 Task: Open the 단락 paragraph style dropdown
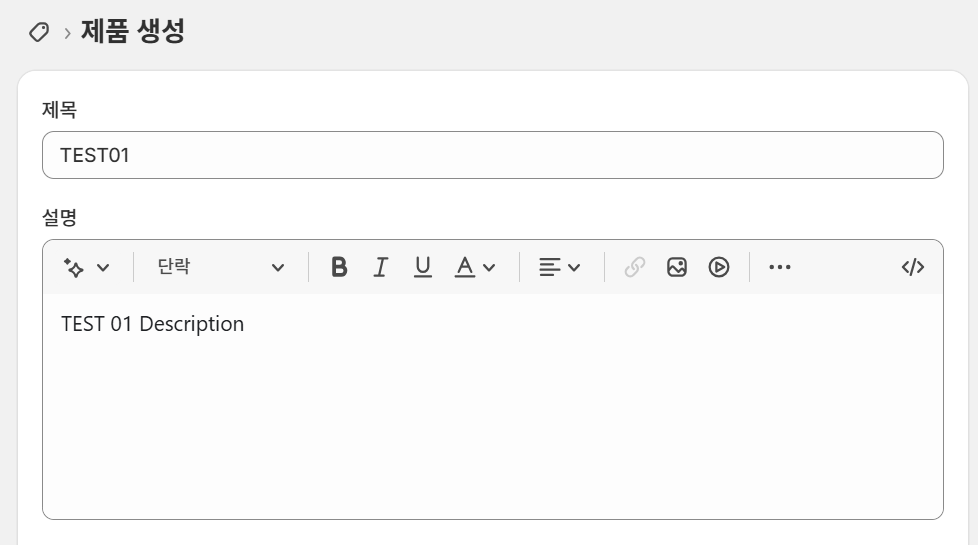point(220,267)
